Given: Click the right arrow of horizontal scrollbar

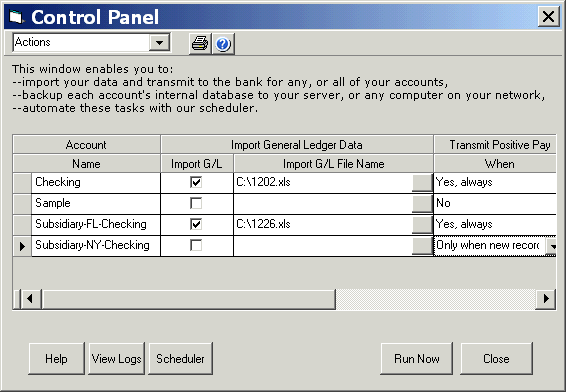Looking at the screenshot, I should coord(545,299).
